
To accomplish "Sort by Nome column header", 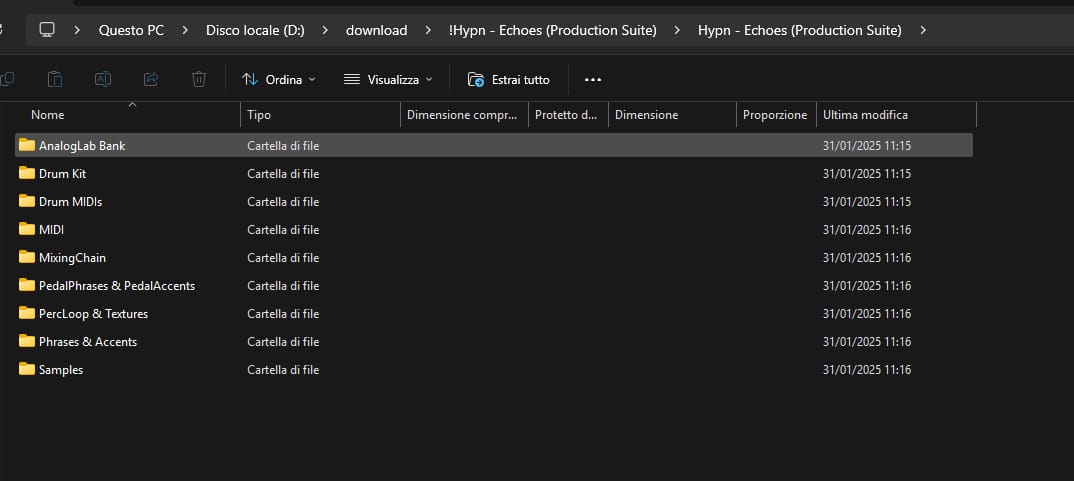I will pos(47,114).
